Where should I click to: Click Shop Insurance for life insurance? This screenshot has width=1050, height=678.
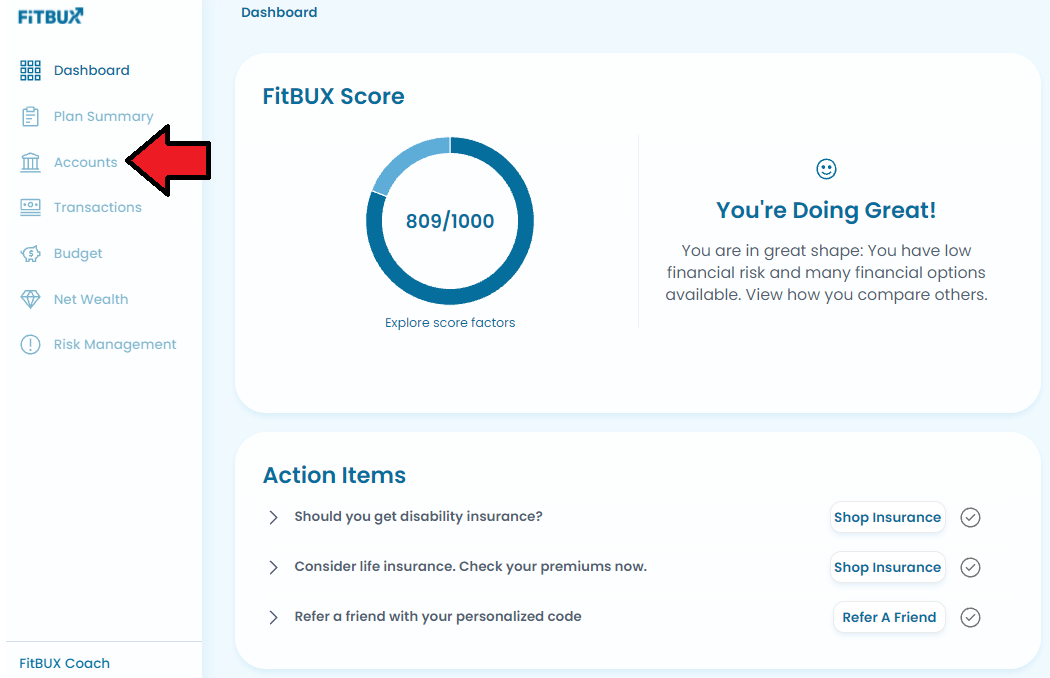tap(887, 567)
